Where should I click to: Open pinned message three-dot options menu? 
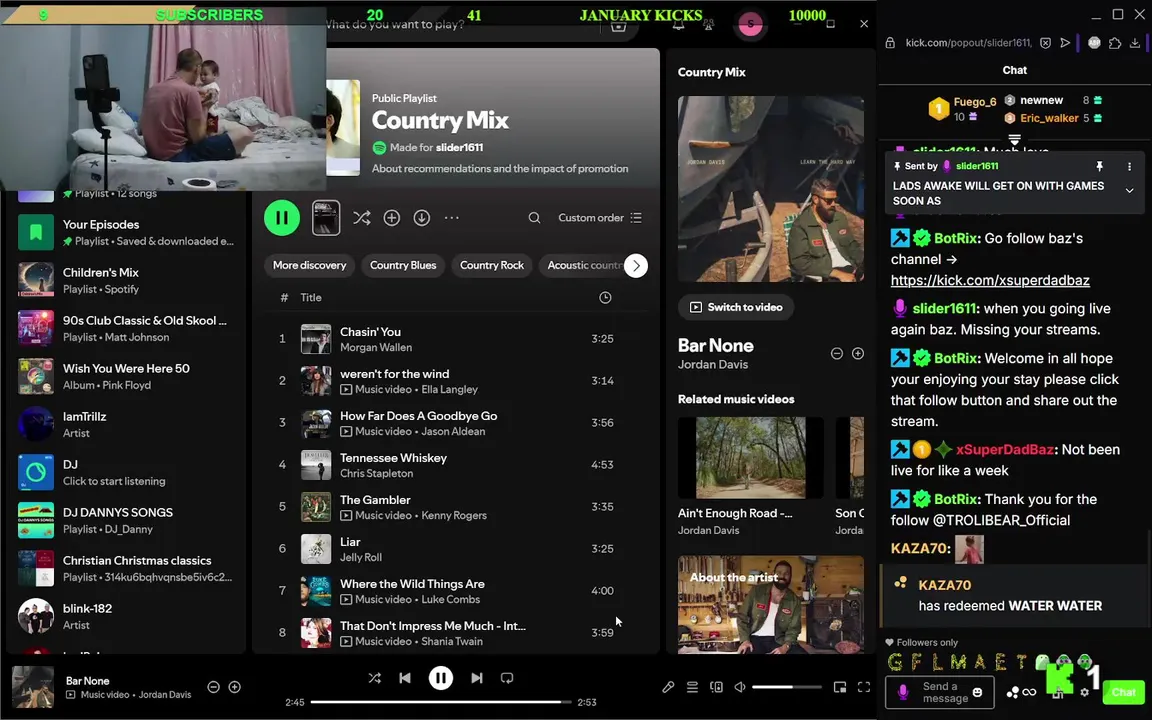[1129, 167]
